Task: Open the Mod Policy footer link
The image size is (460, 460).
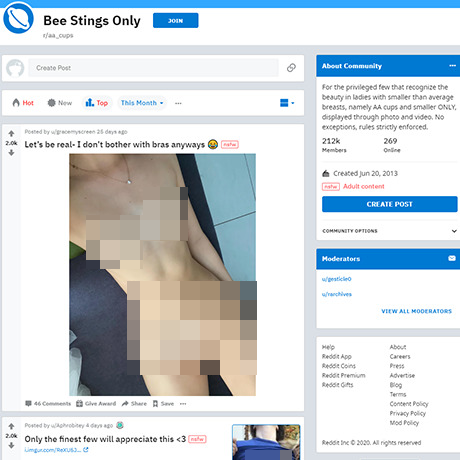Action: [x=404, y=423]
